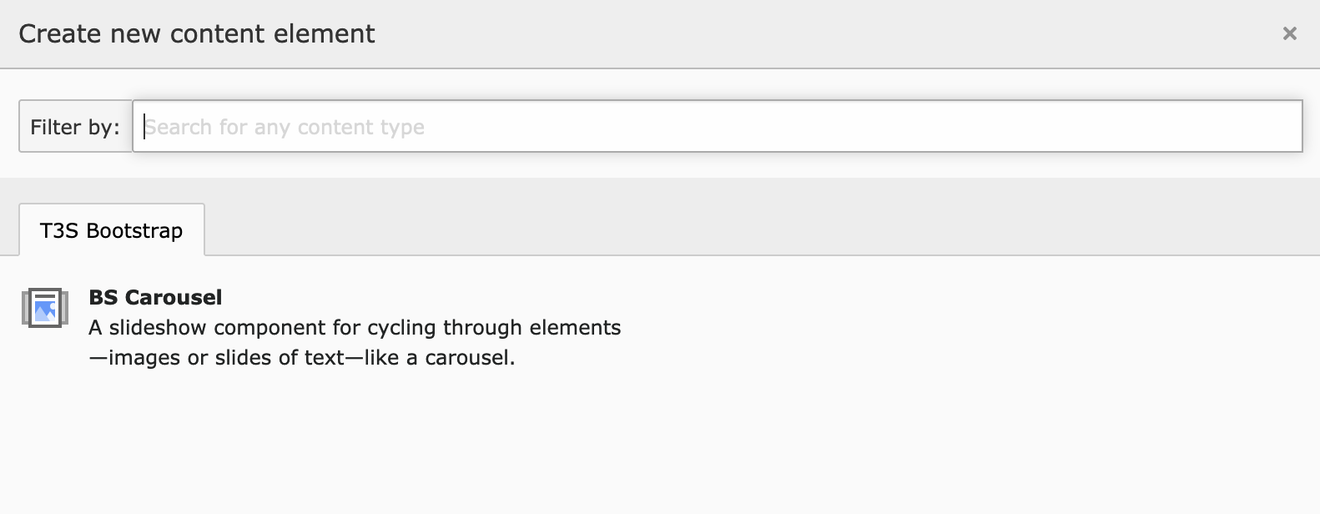Click the 'Filter by:' label
Viewport: 1320px width, 514px height.
(75, 127)
